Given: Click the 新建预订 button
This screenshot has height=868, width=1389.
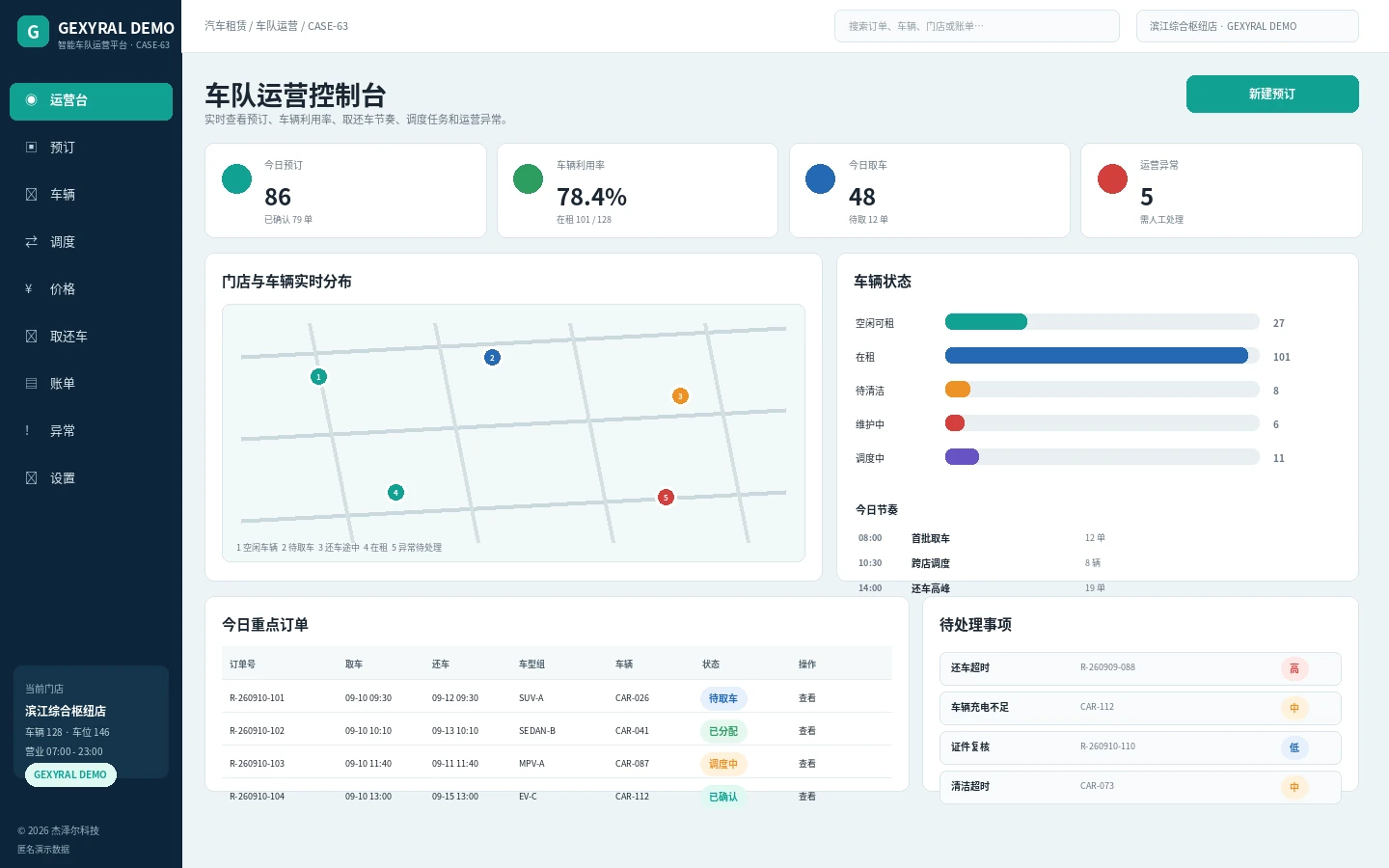Looking at the screenshot, I should pyautogui.click(x=1272, y=95).
